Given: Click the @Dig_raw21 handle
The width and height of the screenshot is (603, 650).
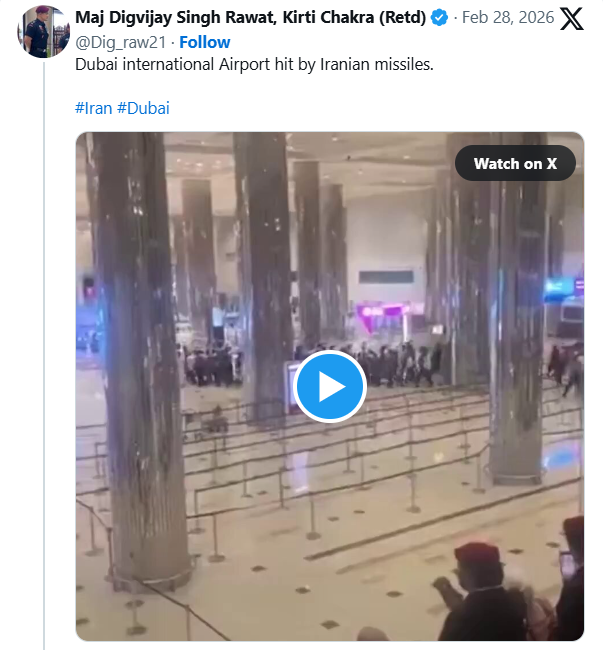Looking at the screenshot, I should pos(118,42).
